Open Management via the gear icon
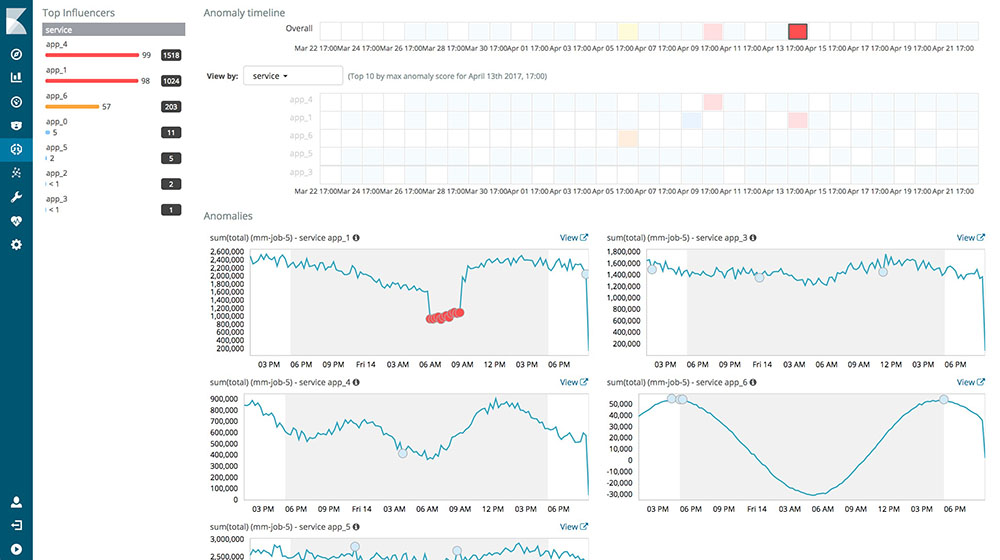The width and height of the screenshot is (1000, 560). (x=16, y=245)
